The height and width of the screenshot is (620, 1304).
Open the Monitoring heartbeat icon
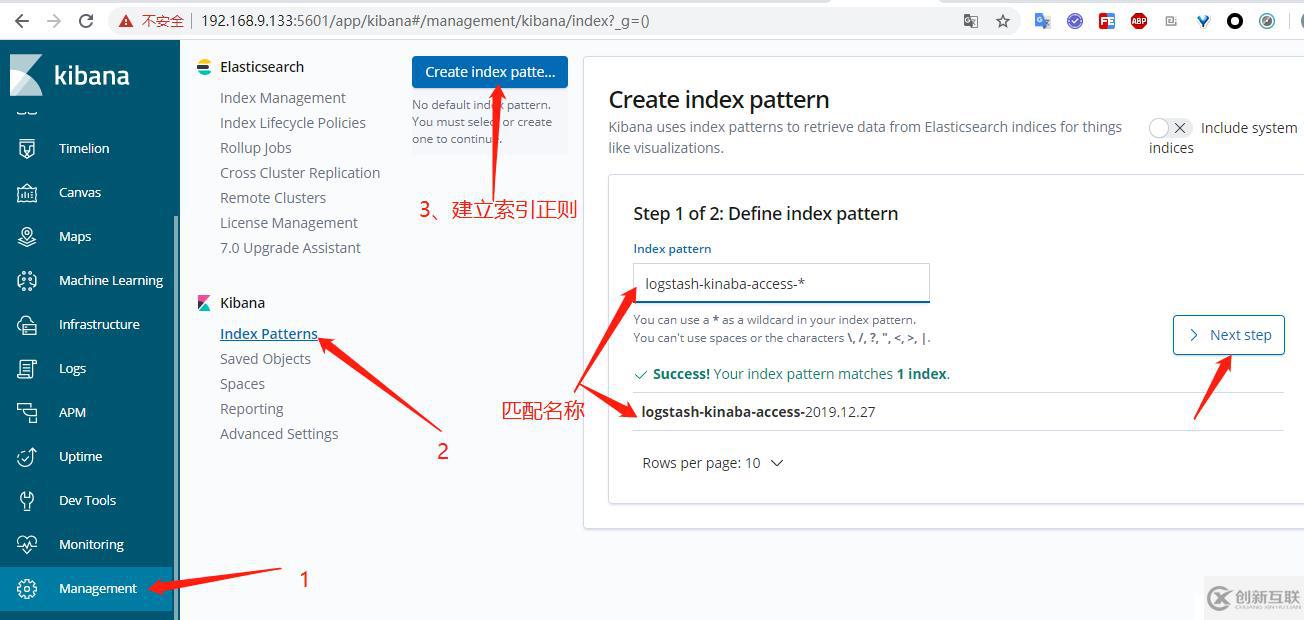(x=27, y=544)
